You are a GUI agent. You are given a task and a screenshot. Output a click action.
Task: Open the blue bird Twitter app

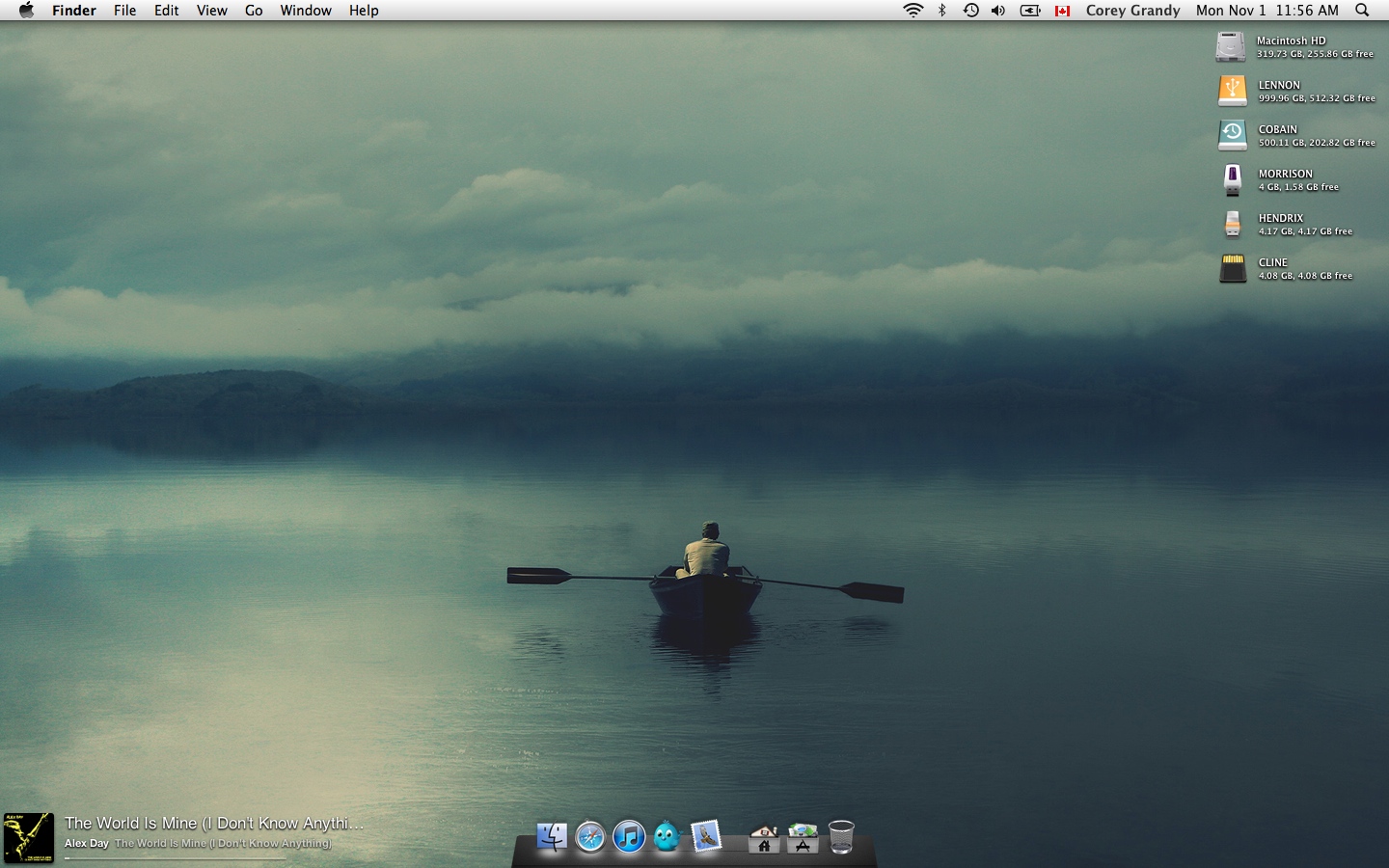tap(667, 836)
